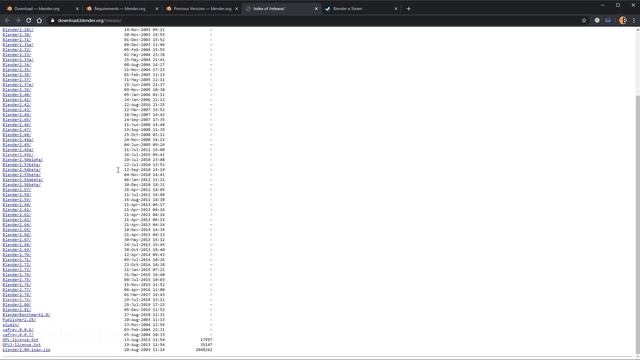Open the plugin/ directory link
This screenshot has width=640, height=360.
point(11,325)
